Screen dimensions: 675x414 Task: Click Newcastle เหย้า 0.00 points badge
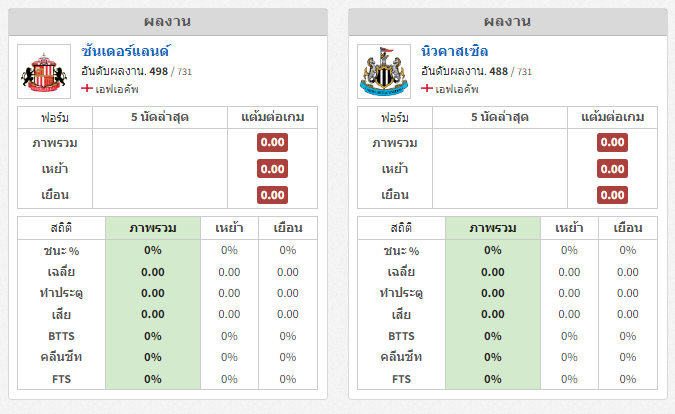click(x=613, y=169)
